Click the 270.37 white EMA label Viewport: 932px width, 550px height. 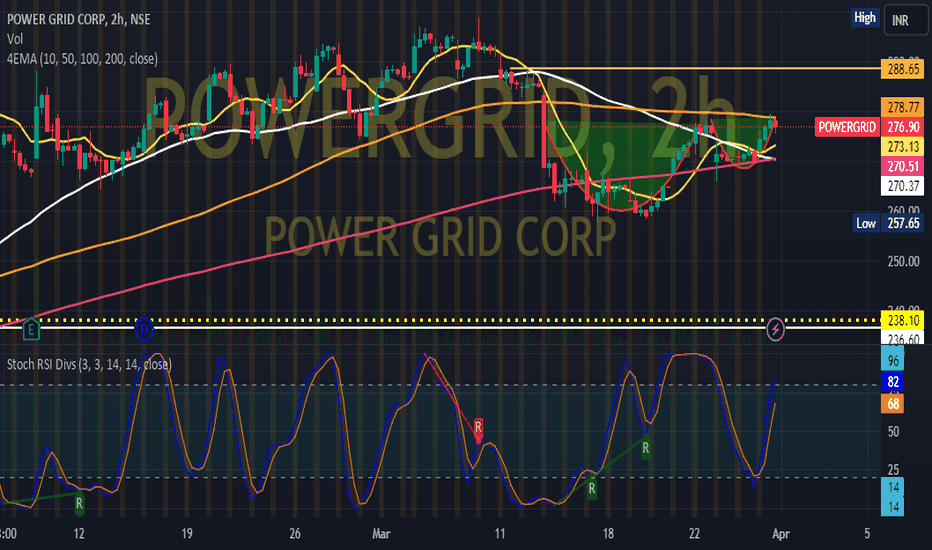point(903,186)
